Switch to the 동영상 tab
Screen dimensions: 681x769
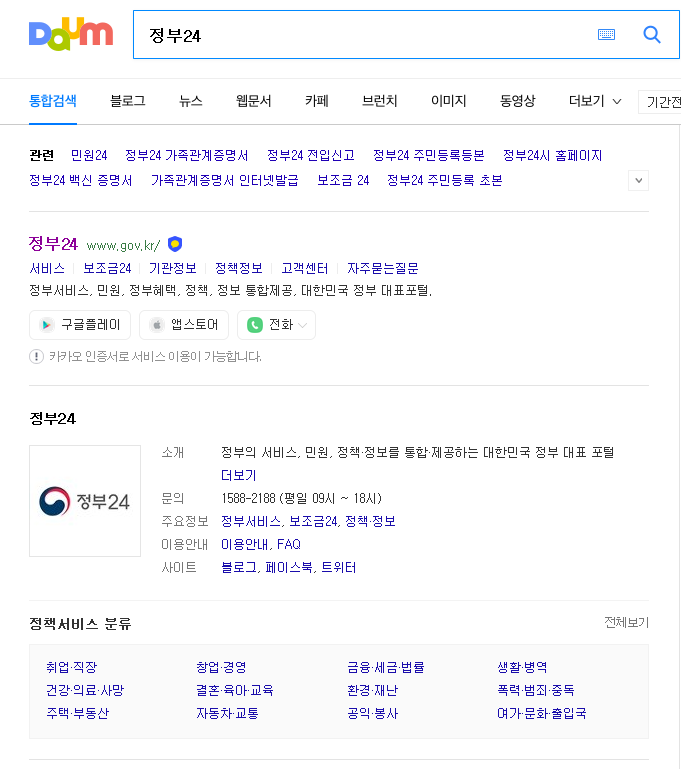point(518,101)
